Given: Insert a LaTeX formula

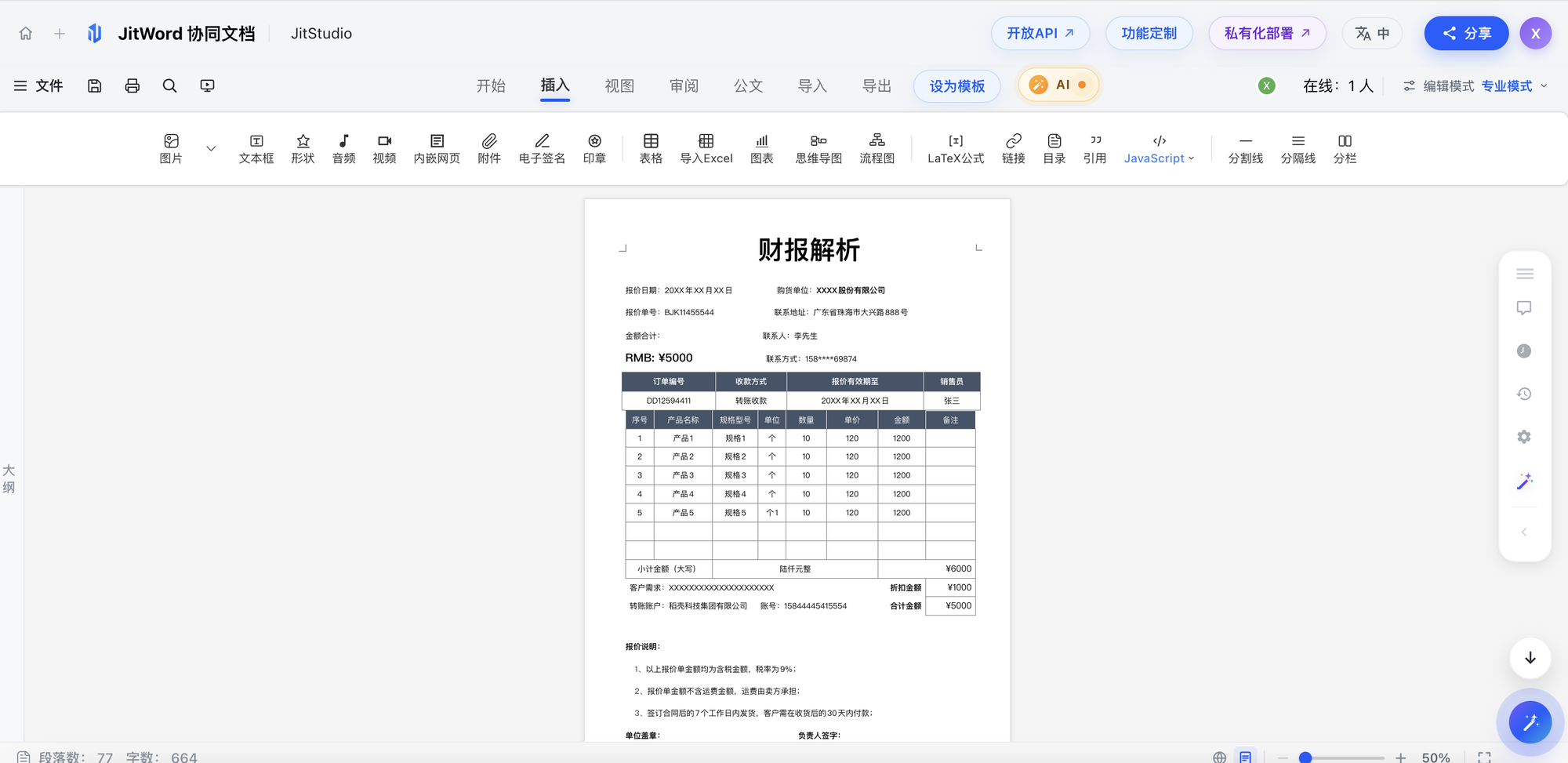Looking at the screenshot, I should tap(956, 148).
